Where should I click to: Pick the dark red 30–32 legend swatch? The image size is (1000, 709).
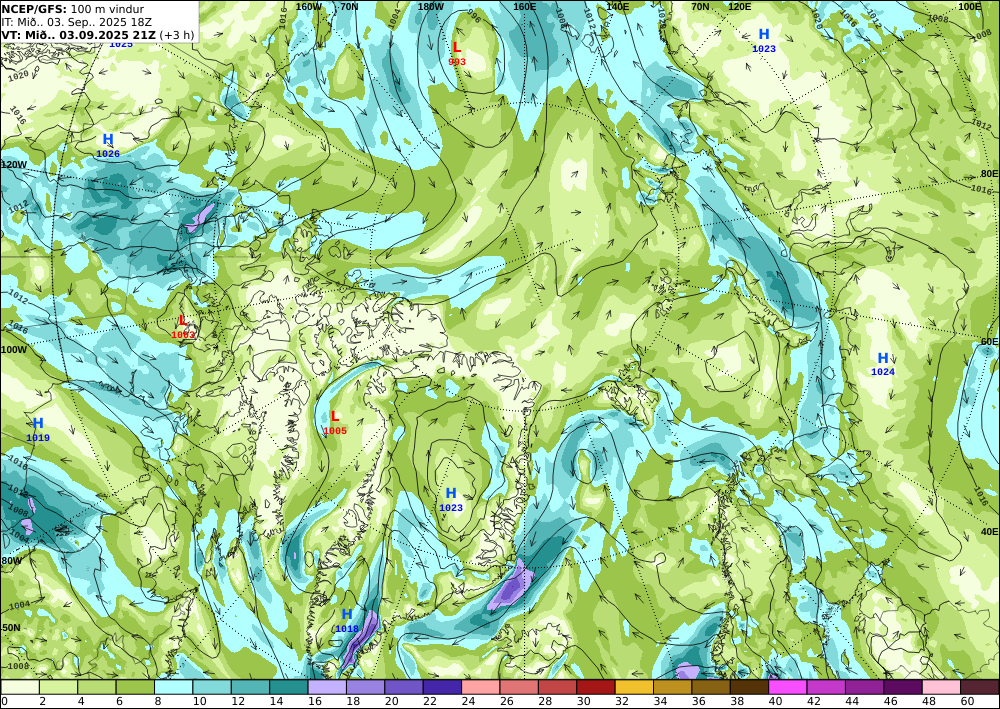(x=596, y=687)
